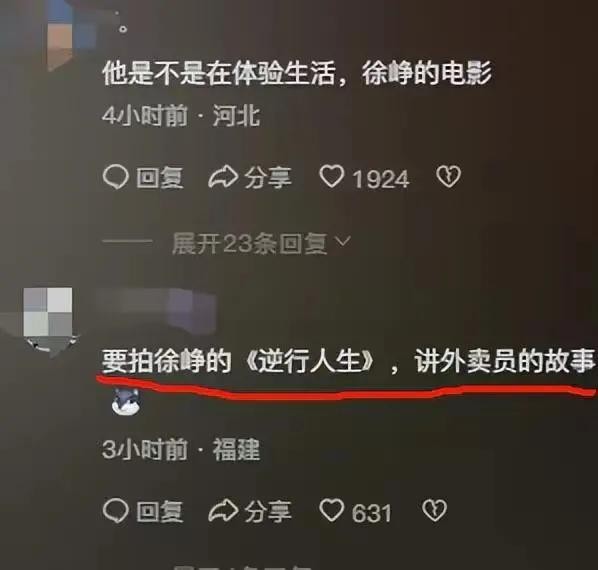Tap blurred username of second commenter

(x=156, y=309)
